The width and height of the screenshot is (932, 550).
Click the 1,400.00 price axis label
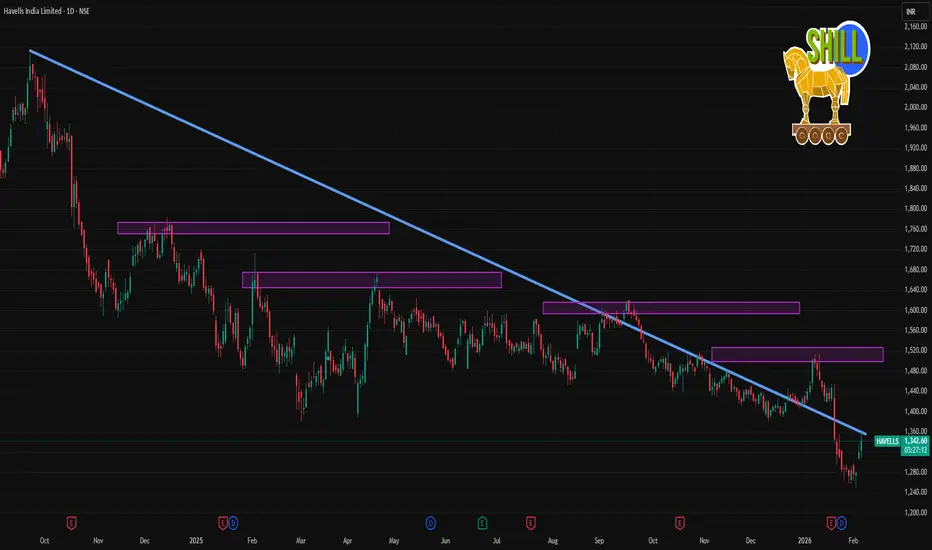point(915,411)
